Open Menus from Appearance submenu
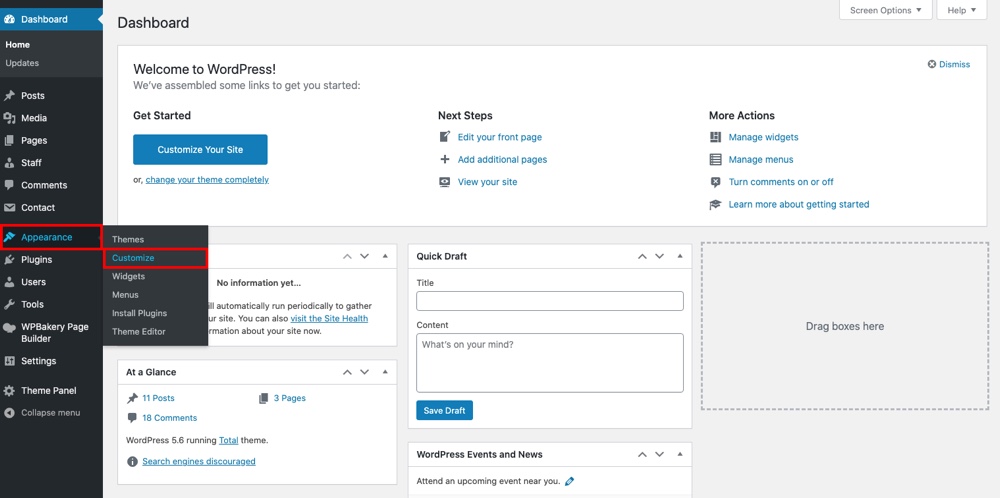This screenshot has height=498, width=1000. pos(125,295)
